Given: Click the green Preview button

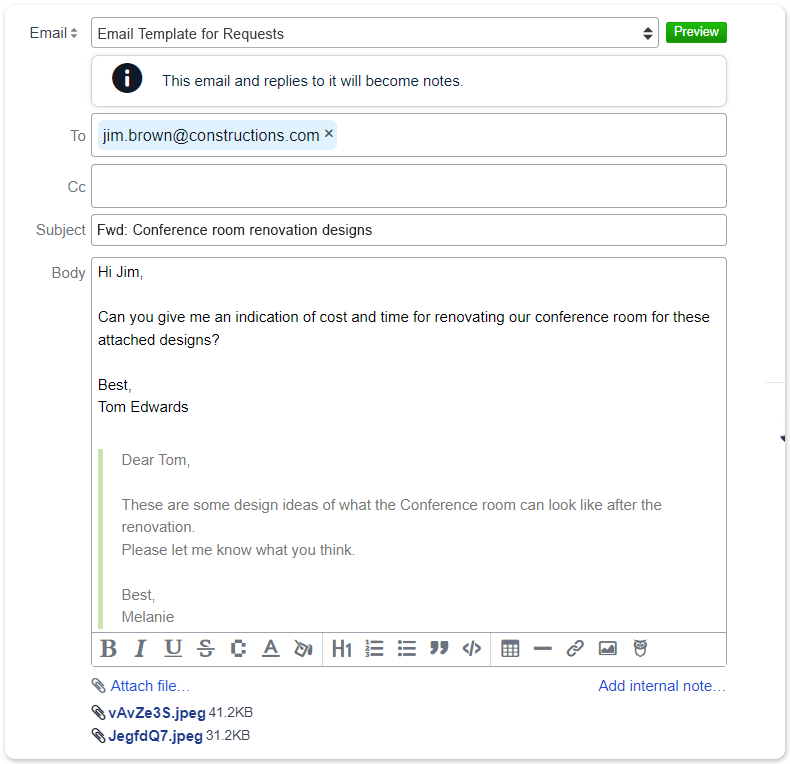Looking at the screenshot, I should [696, 32].
